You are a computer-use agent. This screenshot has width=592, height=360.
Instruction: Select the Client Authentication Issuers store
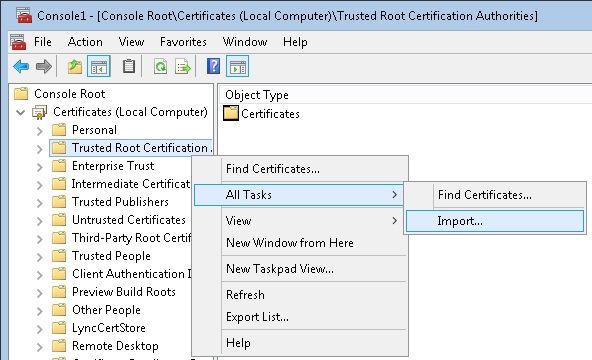click(x=131, y=274)
